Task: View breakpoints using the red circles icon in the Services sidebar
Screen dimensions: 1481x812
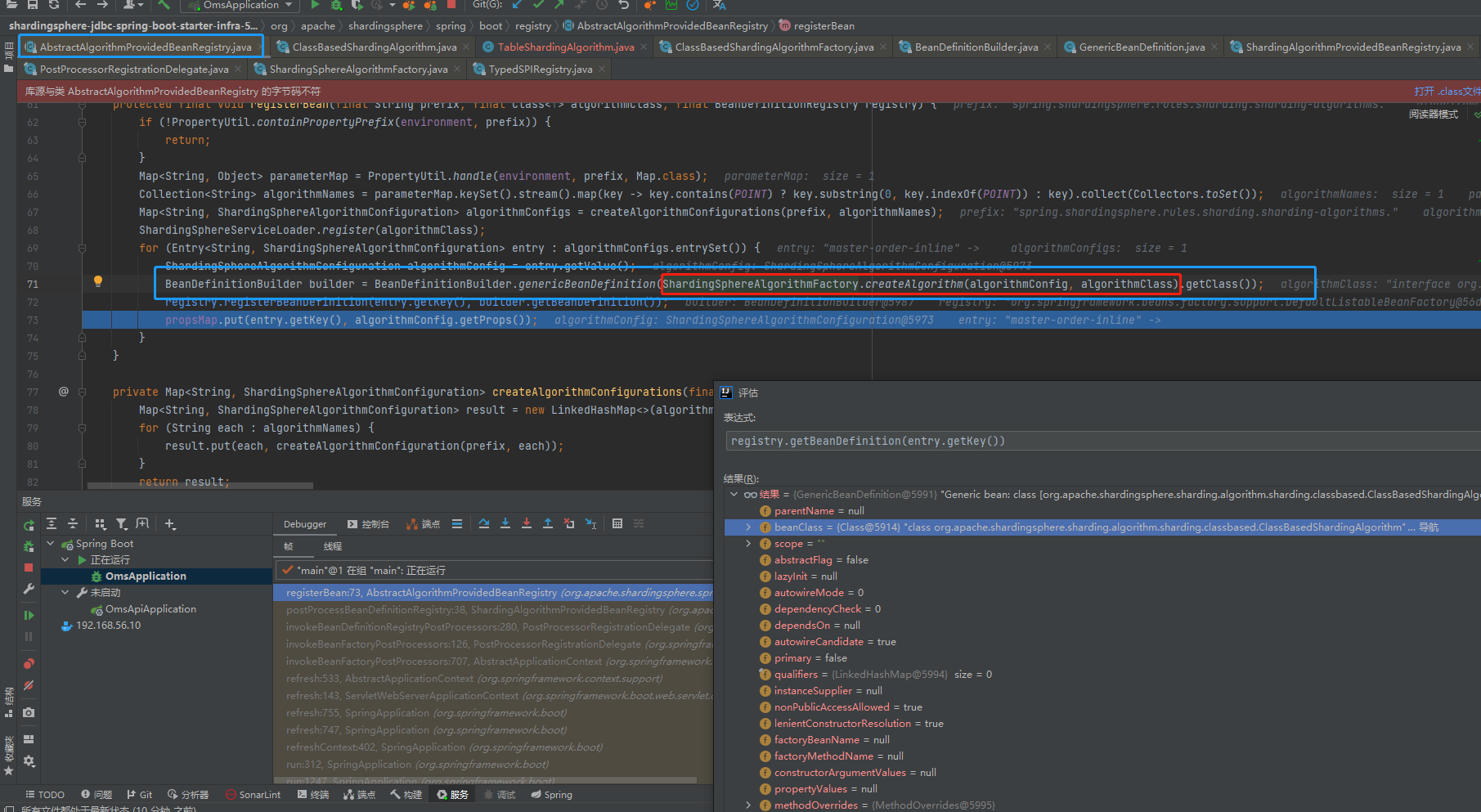Action: 29,663
